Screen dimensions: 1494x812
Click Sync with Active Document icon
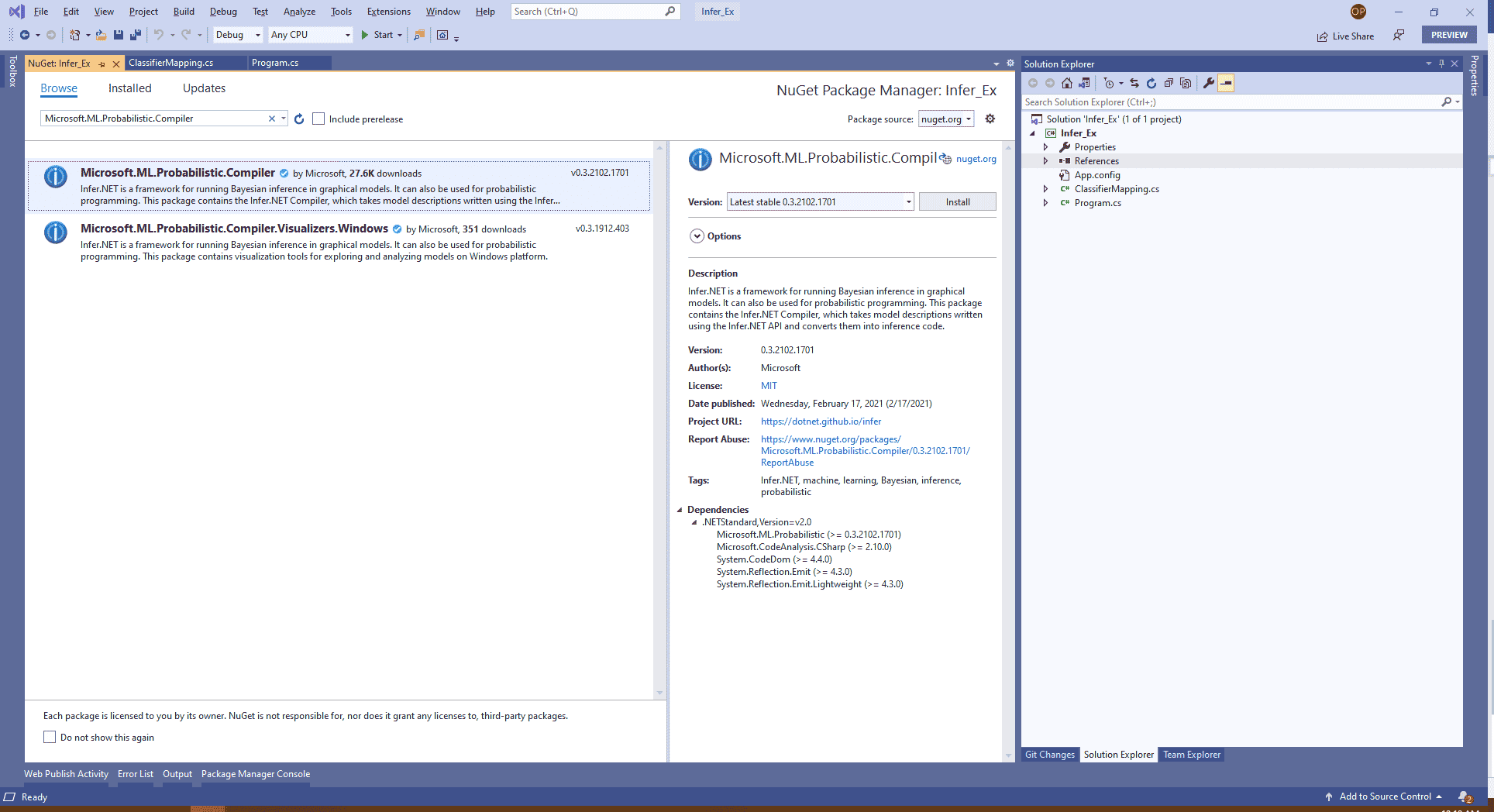(1134, 83)
